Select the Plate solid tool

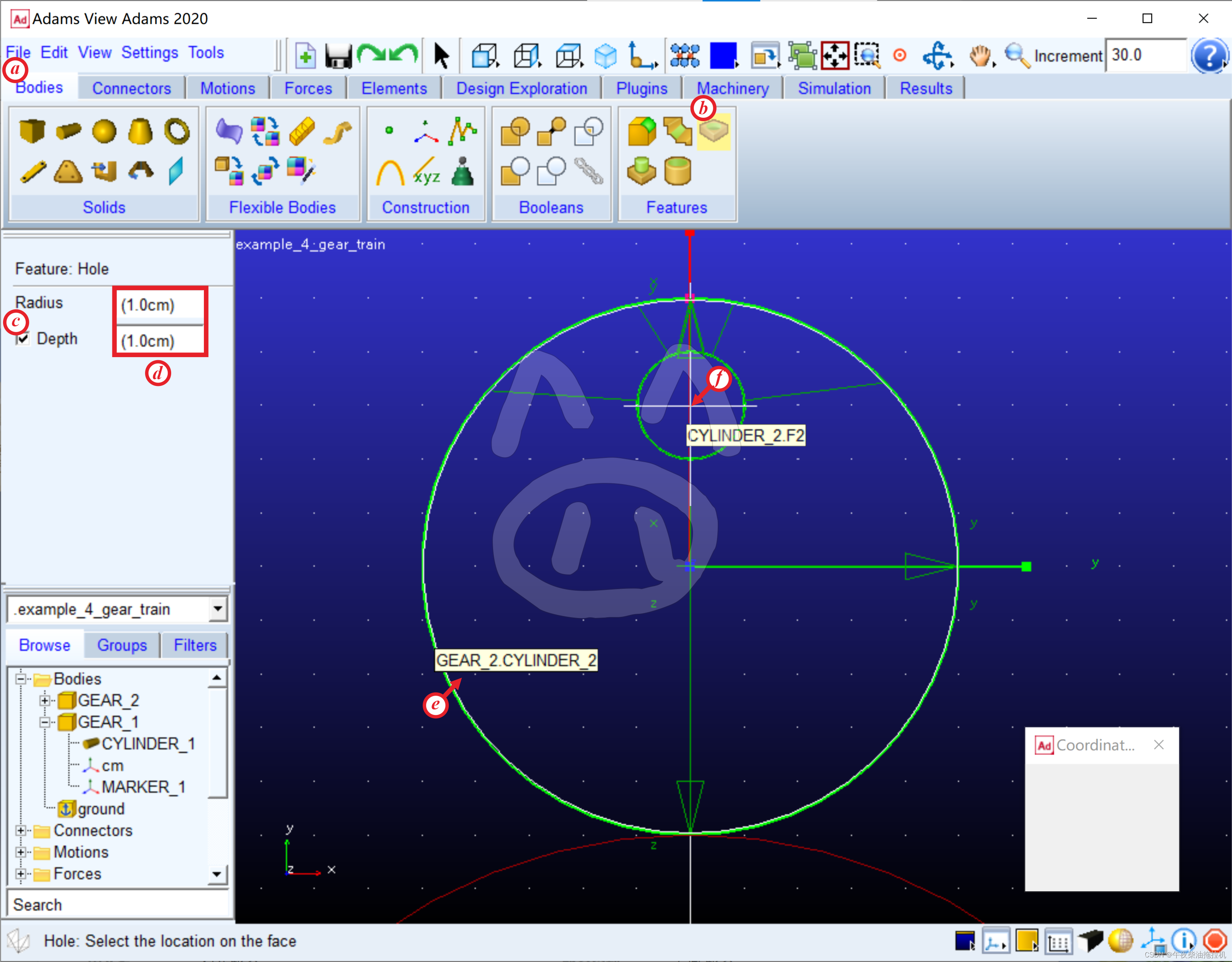[x=68, y=172]
